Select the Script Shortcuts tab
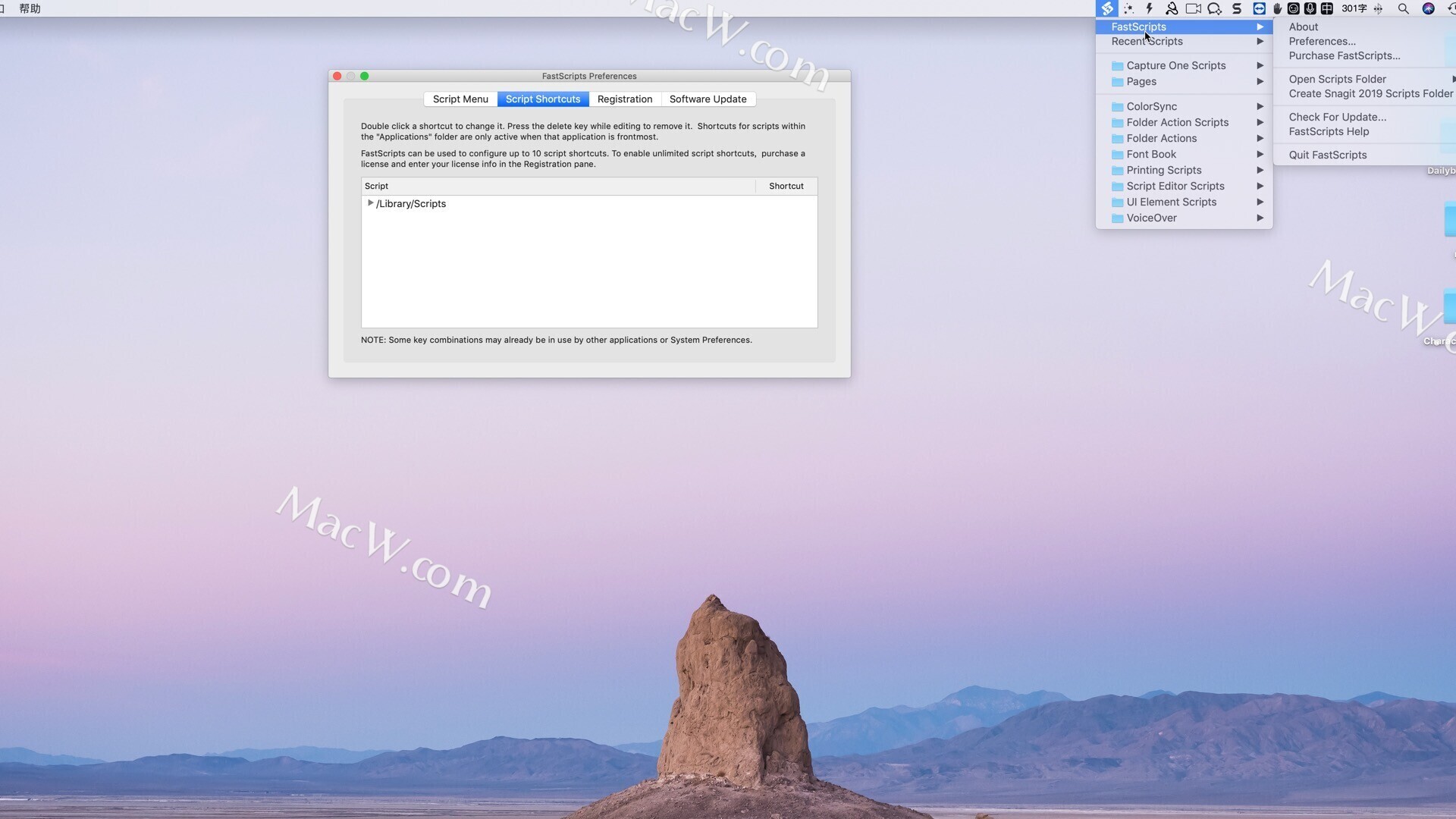This screenshot has width=1456, height=819. click(543, 99)
